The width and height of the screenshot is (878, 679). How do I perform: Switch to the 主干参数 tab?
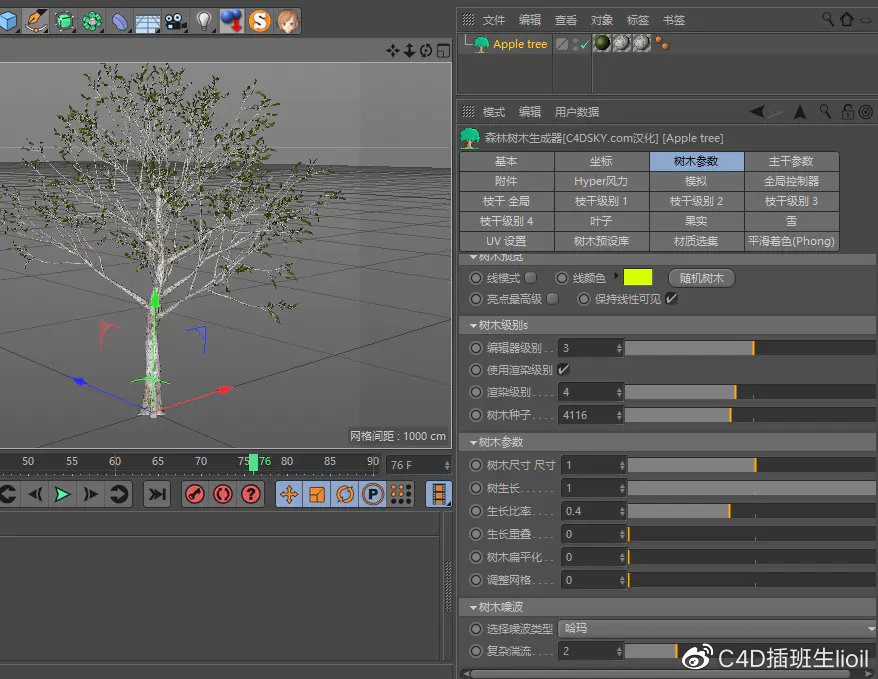(x=791, y=161)
